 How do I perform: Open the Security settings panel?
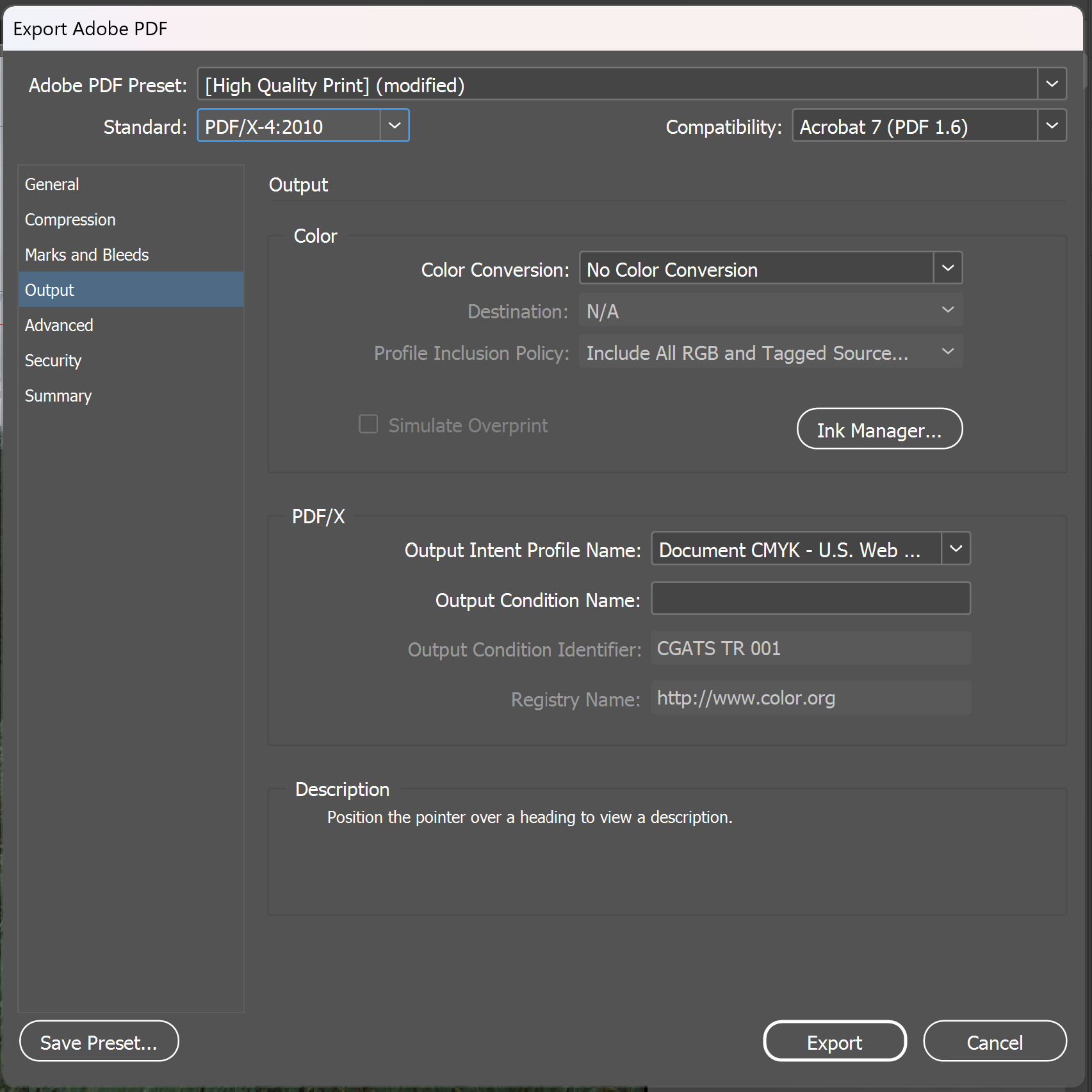click(53, 360)
